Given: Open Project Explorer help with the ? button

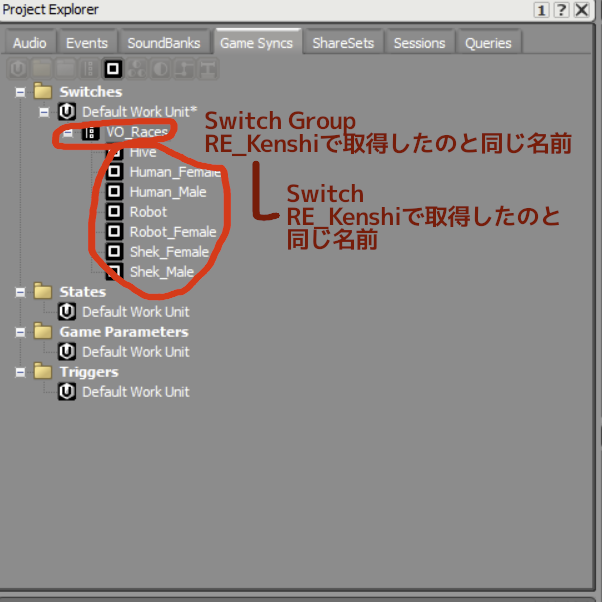Looking at the screenshot, I should coord(561,10).
